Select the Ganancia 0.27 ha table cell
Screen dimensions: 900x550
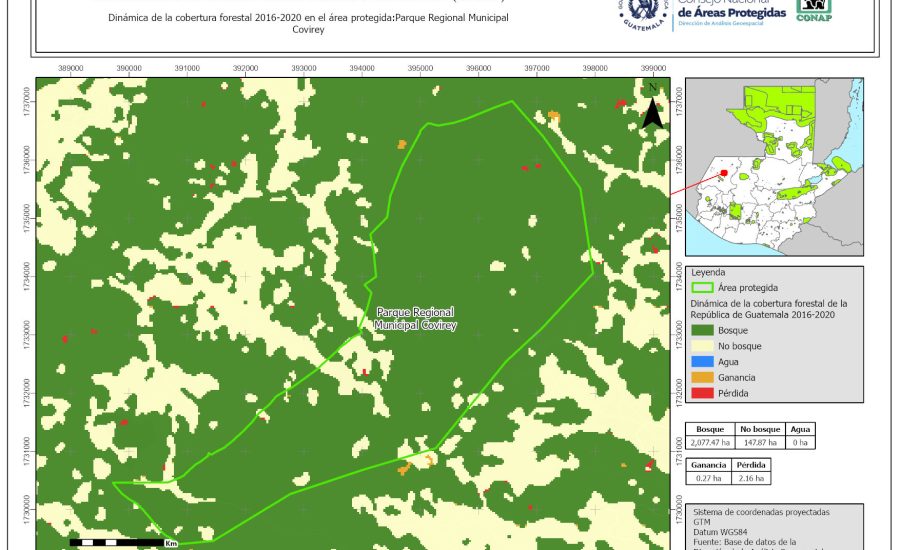point(708,478)
